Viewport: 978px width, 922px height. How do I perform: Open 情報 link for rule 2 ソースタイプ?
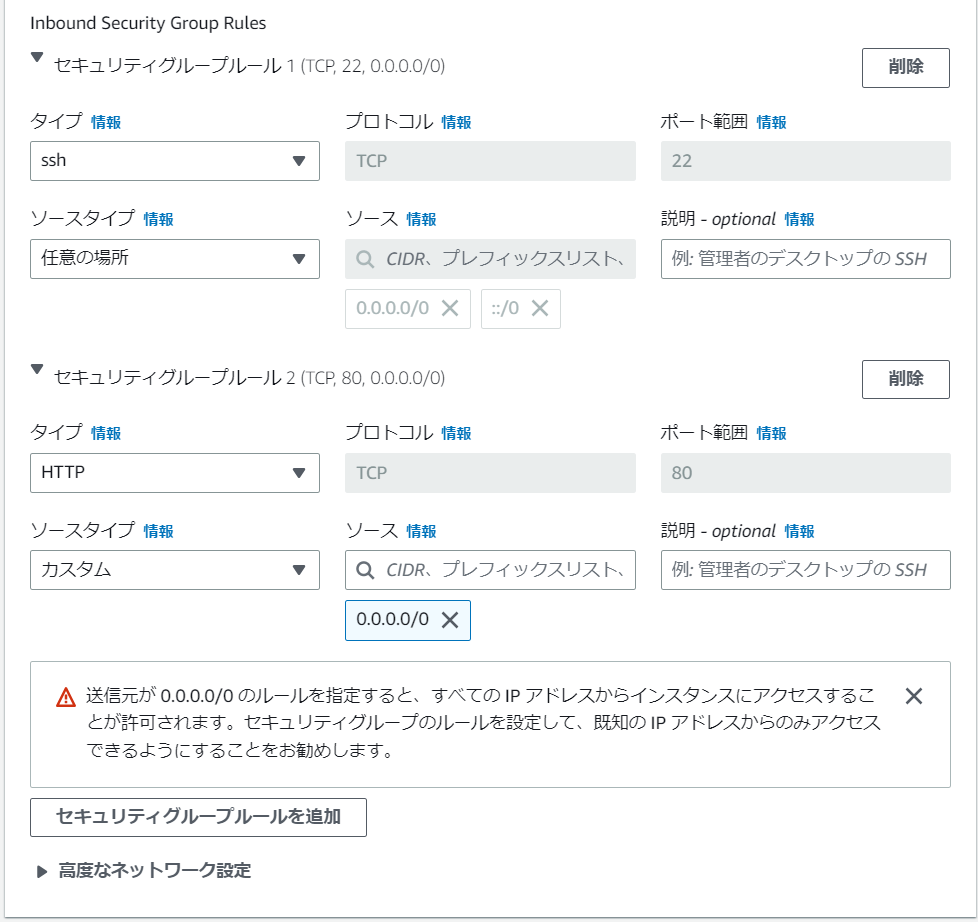coord(158,531)
